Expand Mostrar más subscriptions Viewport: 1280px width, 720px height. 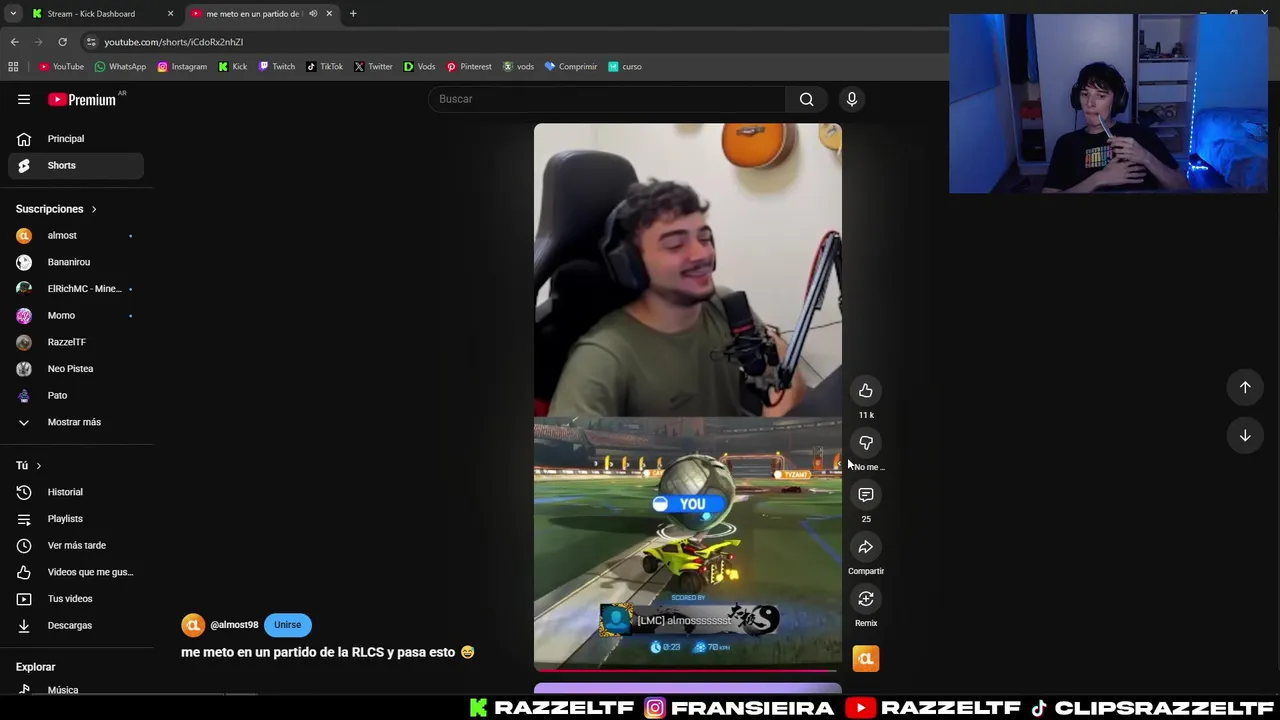tap(76, 422)
